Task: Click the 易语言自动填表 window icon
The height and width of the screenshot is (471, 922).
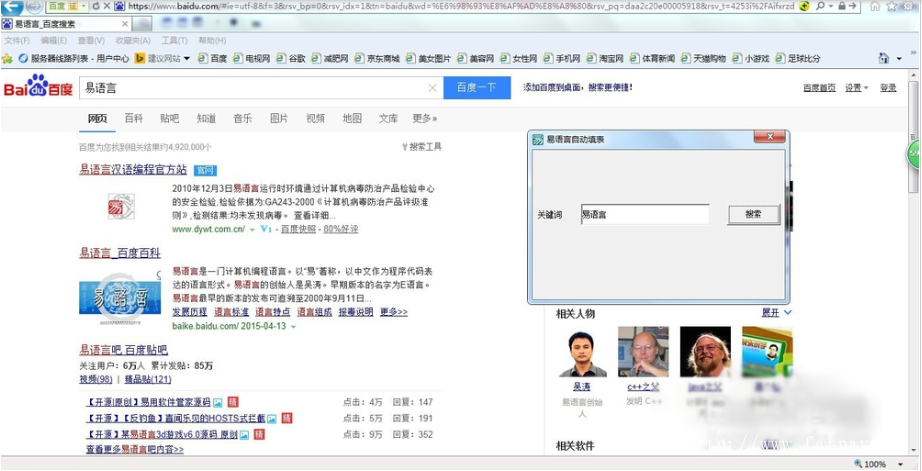Action: coord(538,139)
